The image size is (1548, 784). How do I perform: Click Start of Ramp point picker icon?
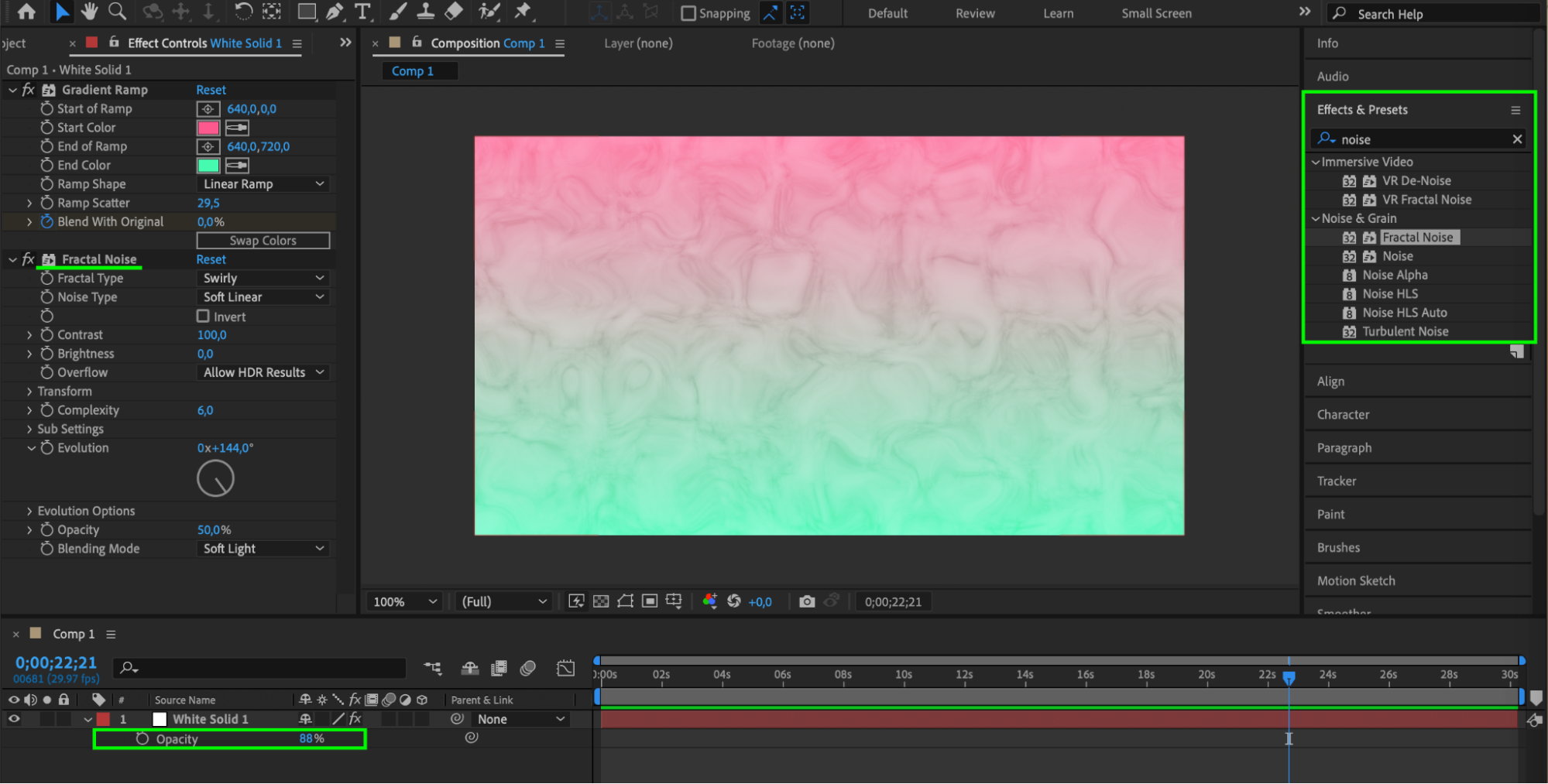click(208, 109)
